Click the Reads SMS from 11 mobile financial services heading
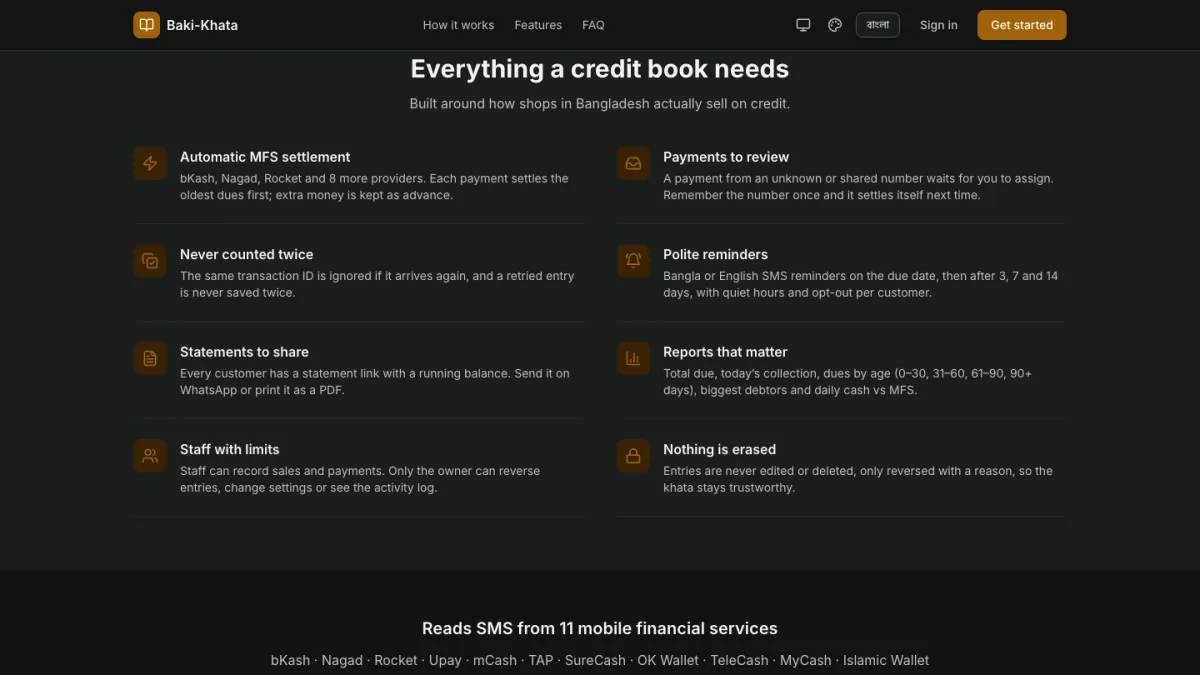1200x675 pixels. pos(600,629)
